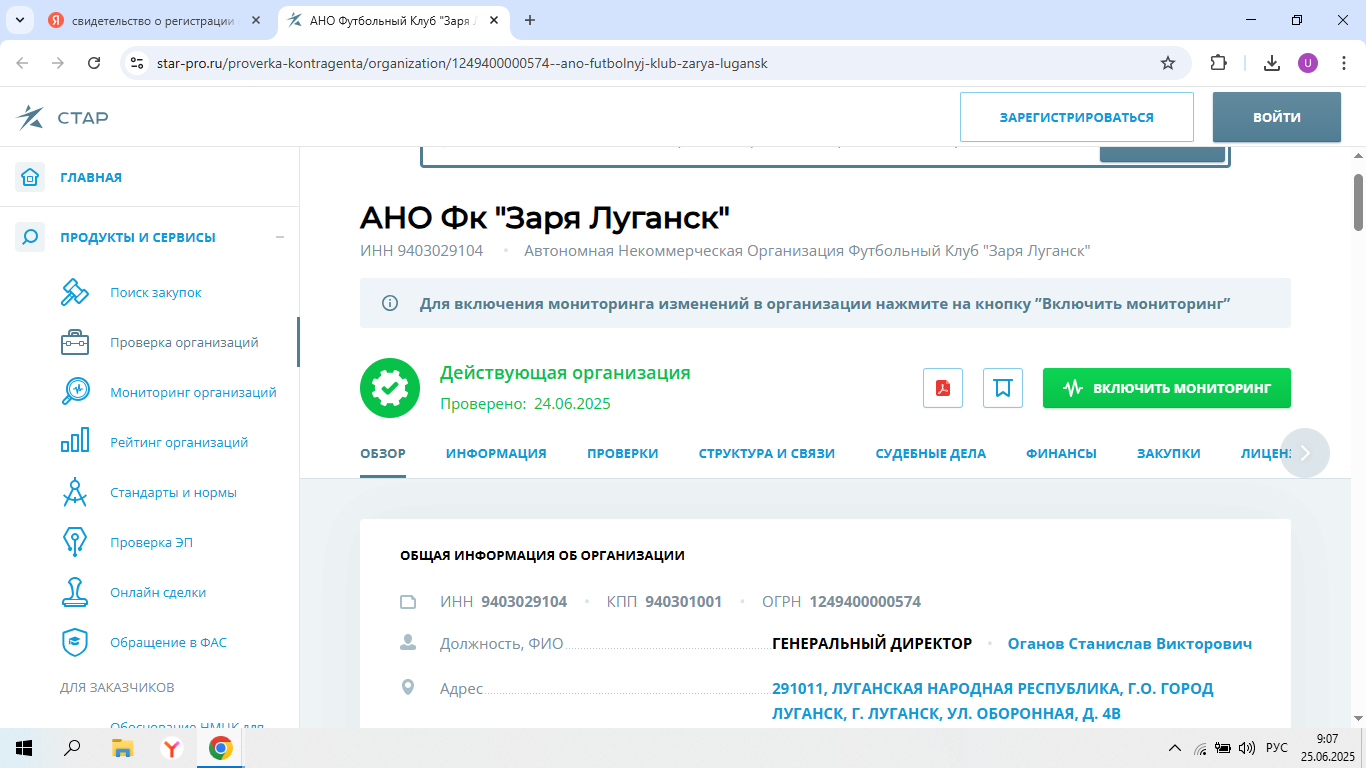Open the Поиск закупок menu link
Viewport: 1366px width, 768px height.
pyautogui.click(x=156, y=292)
